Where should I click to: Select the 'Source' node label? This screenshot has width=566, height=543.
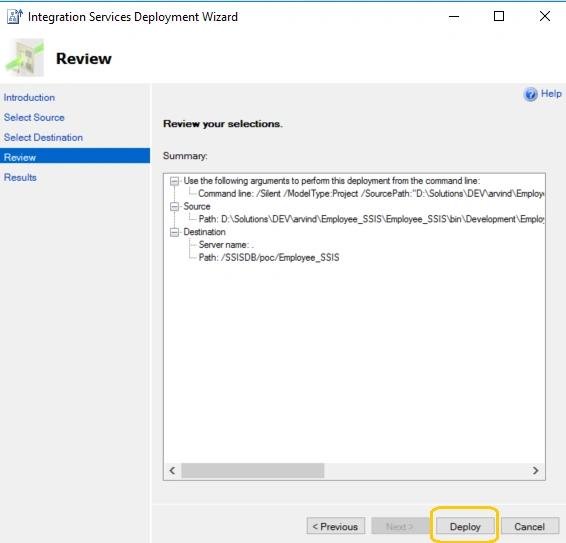[x=197, y=206]
